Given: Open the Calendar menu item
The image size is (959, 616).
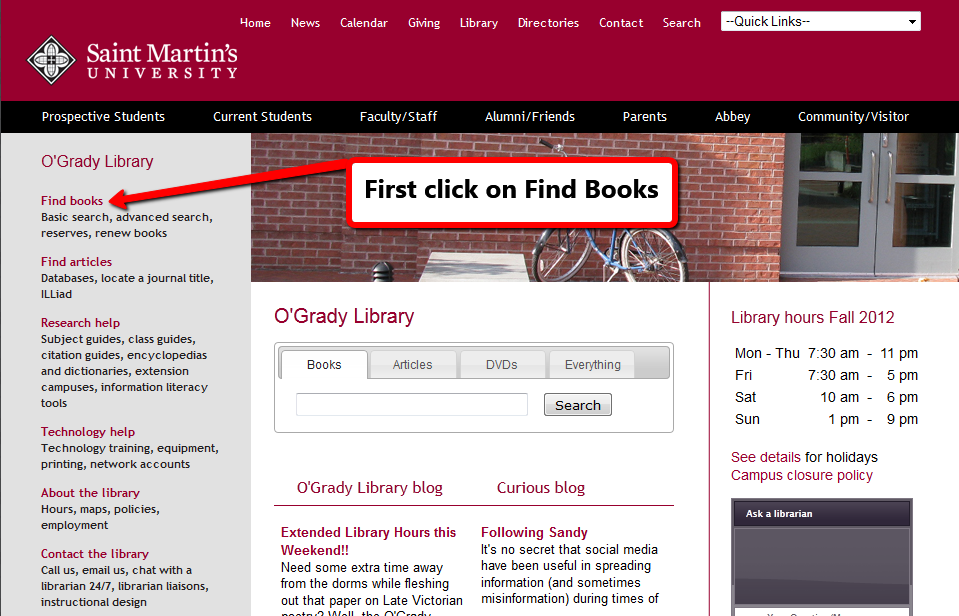Looking at the screenshot, I should pos(363,22).
